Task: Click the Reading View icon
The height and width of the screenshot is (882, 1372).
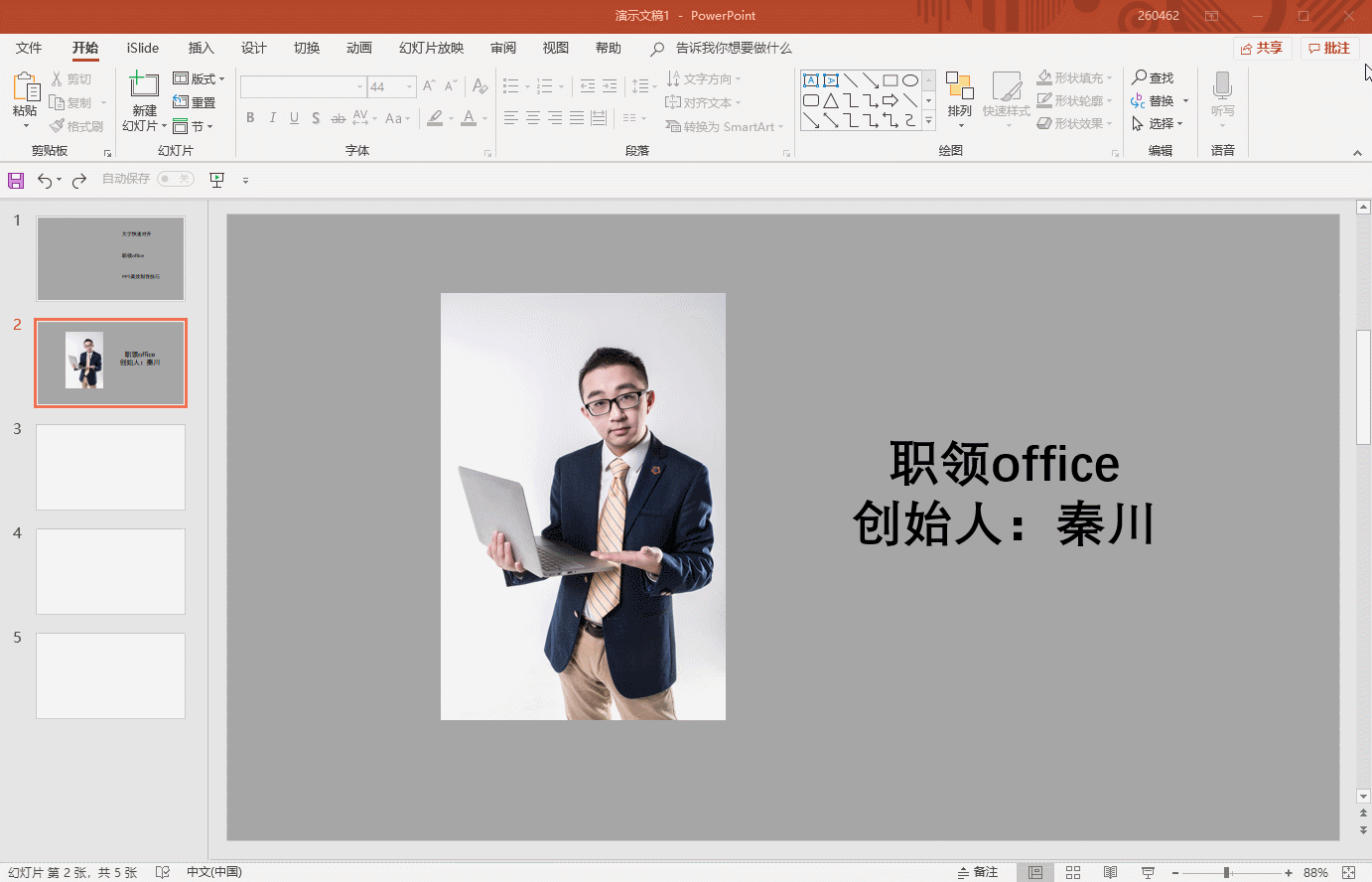Action: tap(1110, 871)
